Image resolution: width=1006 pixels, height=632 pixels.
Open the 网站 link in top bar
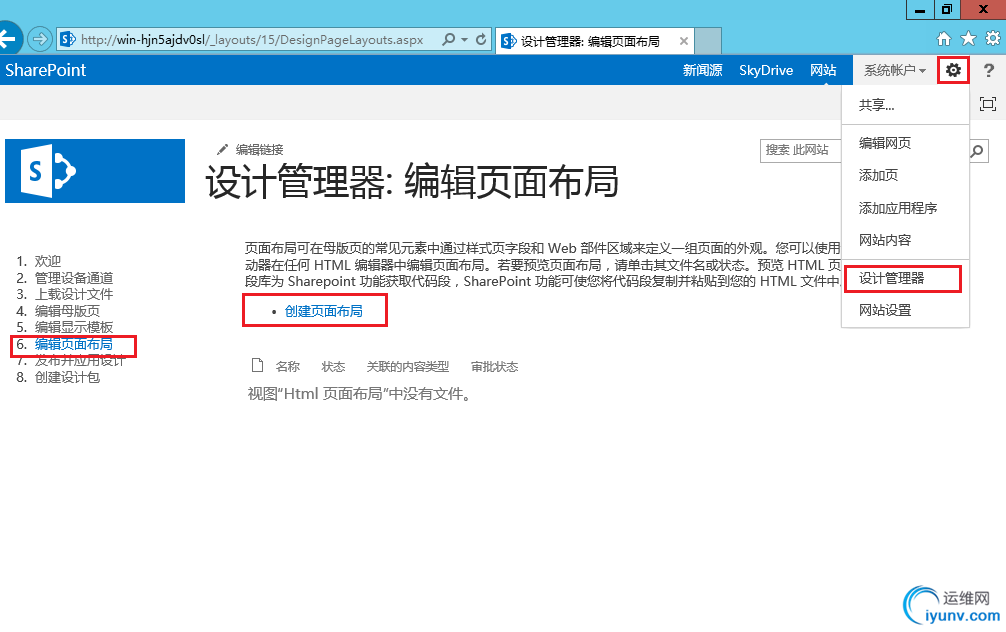point(823,70)
